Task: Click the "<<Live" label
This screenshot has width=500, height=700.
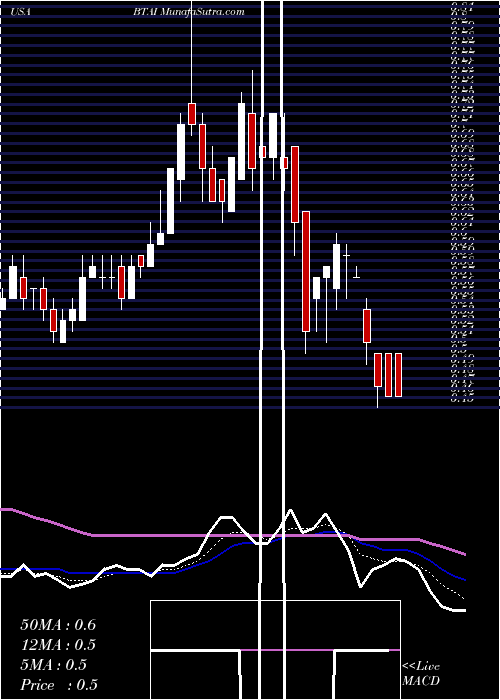Action: [421, 667]
